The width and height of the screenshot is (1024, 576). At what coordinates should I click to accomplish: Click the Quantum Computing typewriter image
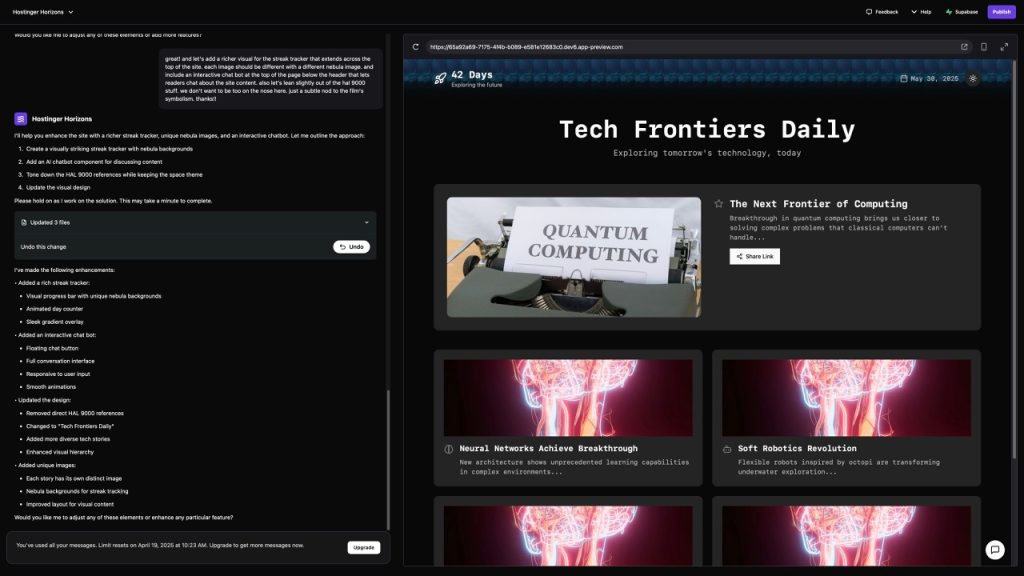[x=573, y=257]
